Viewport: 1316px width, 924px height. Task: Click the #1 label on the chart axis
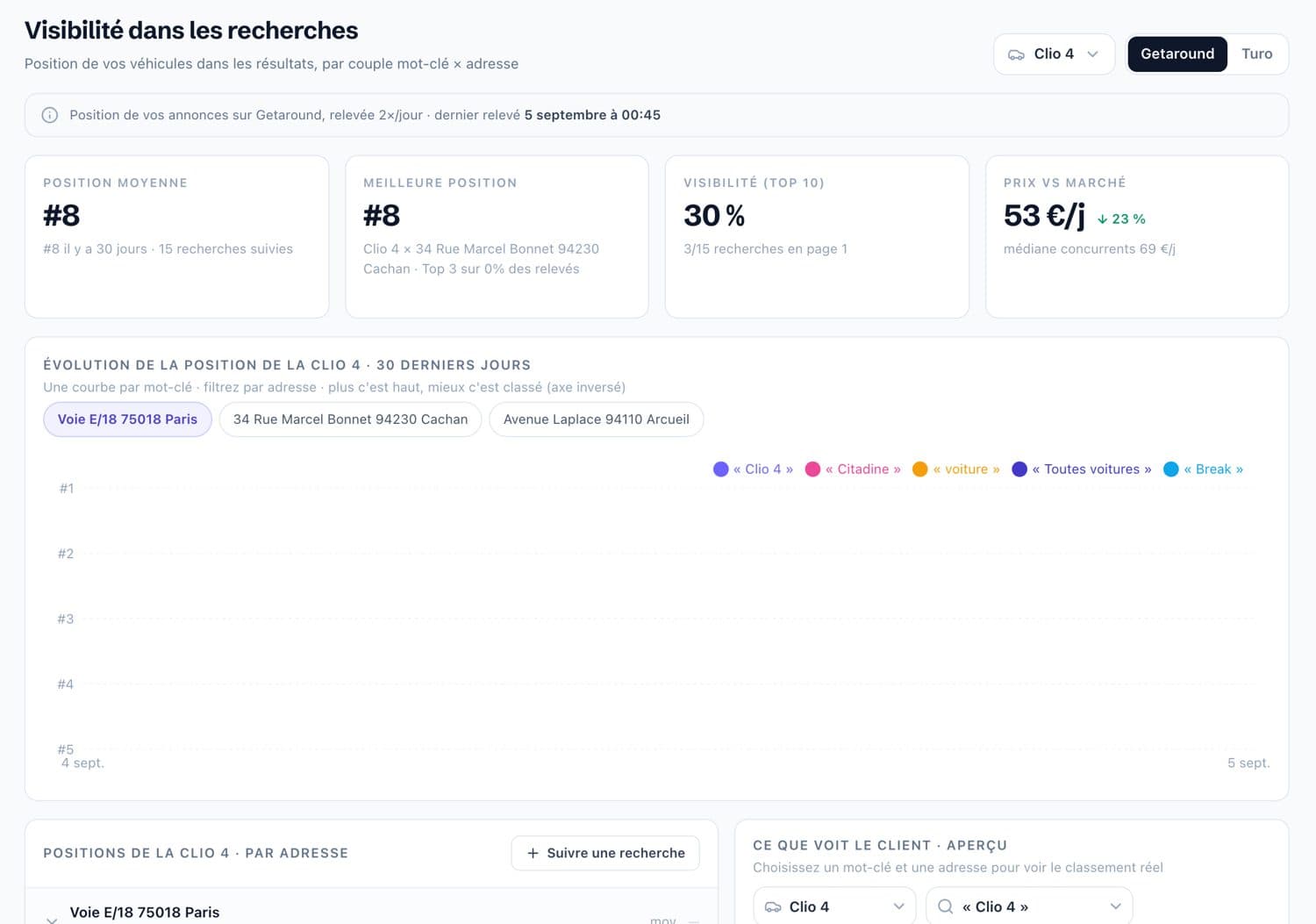pyautogui.click(x=67, y=489)
